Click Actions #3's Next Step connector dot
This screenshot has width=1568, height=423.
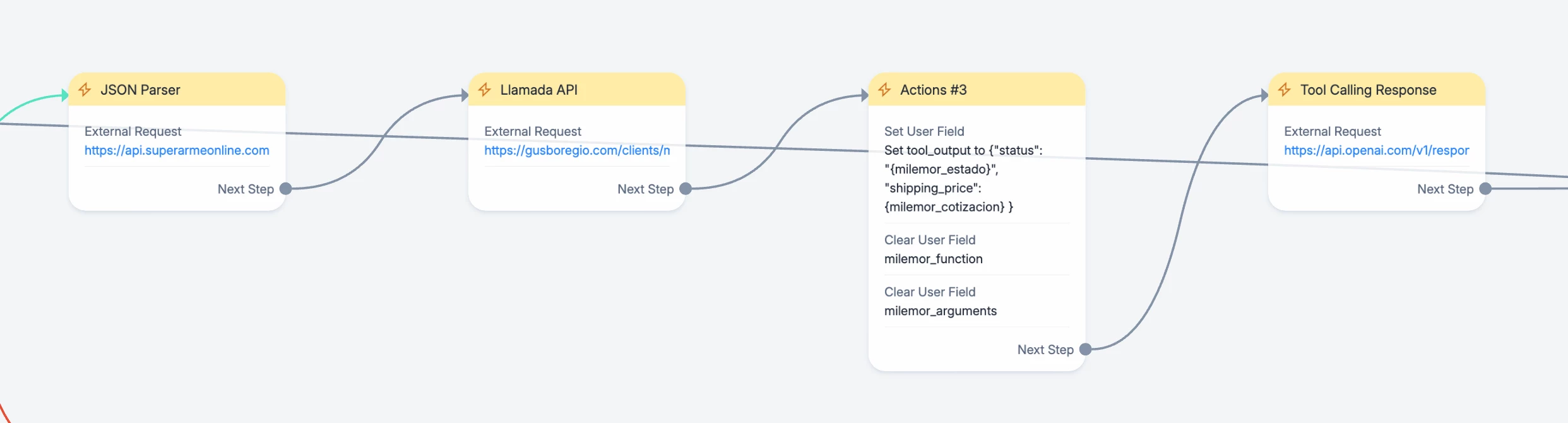coord(1086,349)
